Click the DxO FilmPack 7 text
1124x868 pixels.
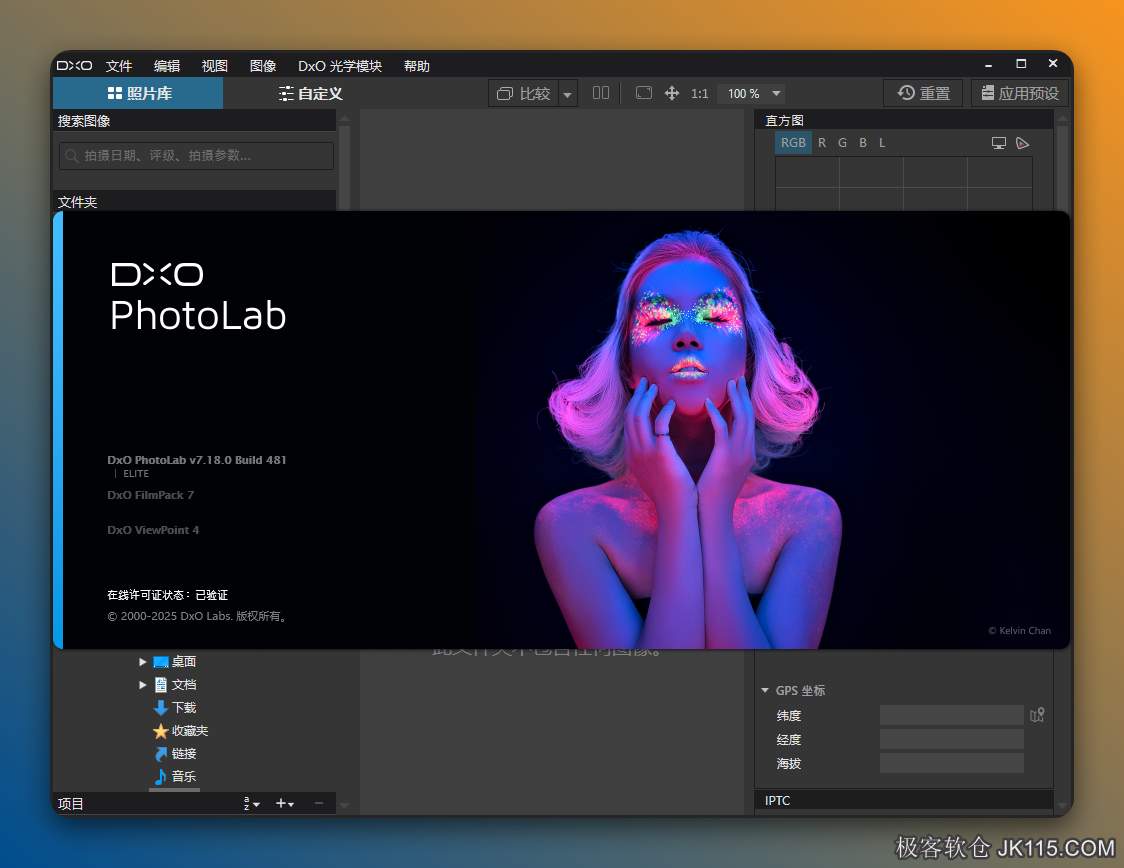tap(151, 495)
